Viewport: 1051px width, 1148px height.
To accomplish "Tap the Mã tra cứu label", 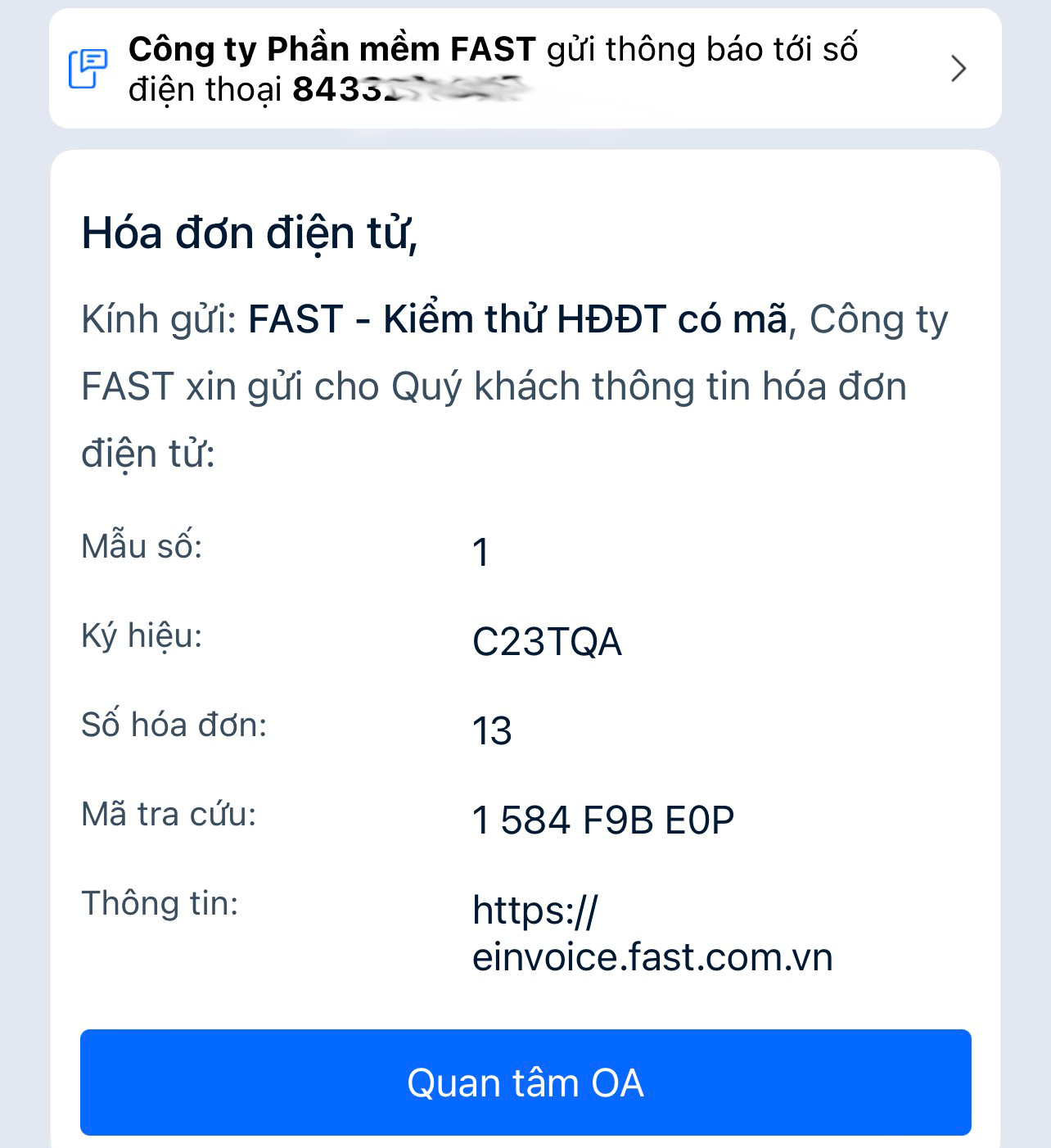I will click(169, 814).
